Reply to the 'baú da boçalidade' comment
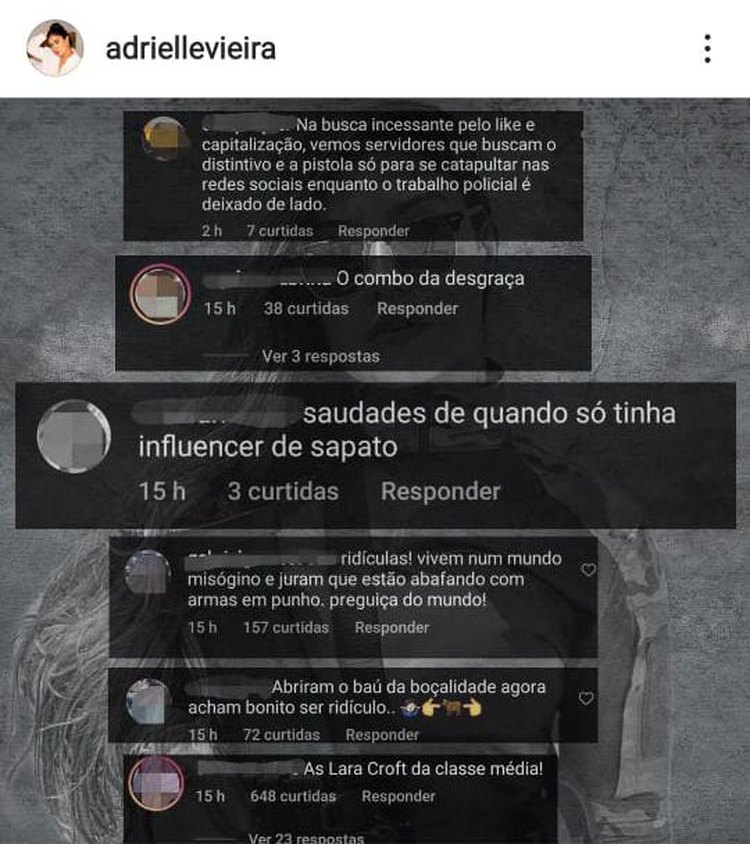Screen dimensions: 750x844 pos(382,735)
